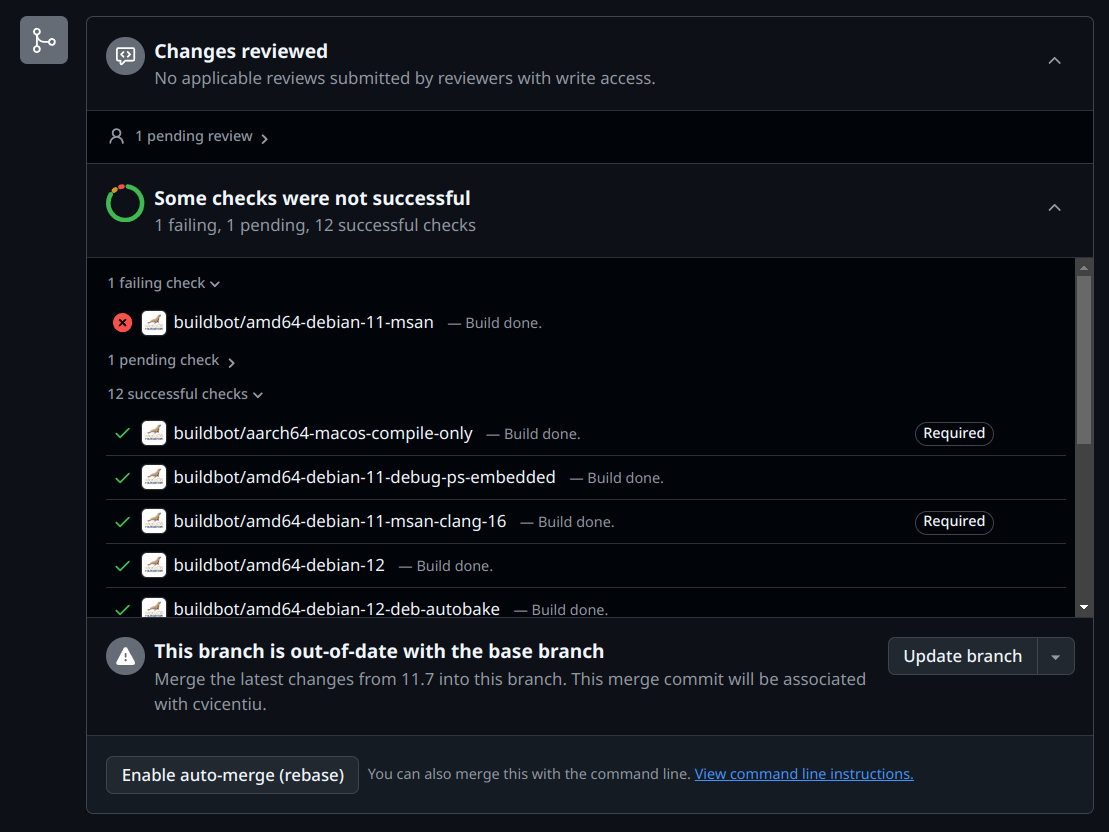Click the red failed X icon for amd64-debian-11-msan
The width and height of the screenshot is (1109, 832).
click(x=122, y=323)
